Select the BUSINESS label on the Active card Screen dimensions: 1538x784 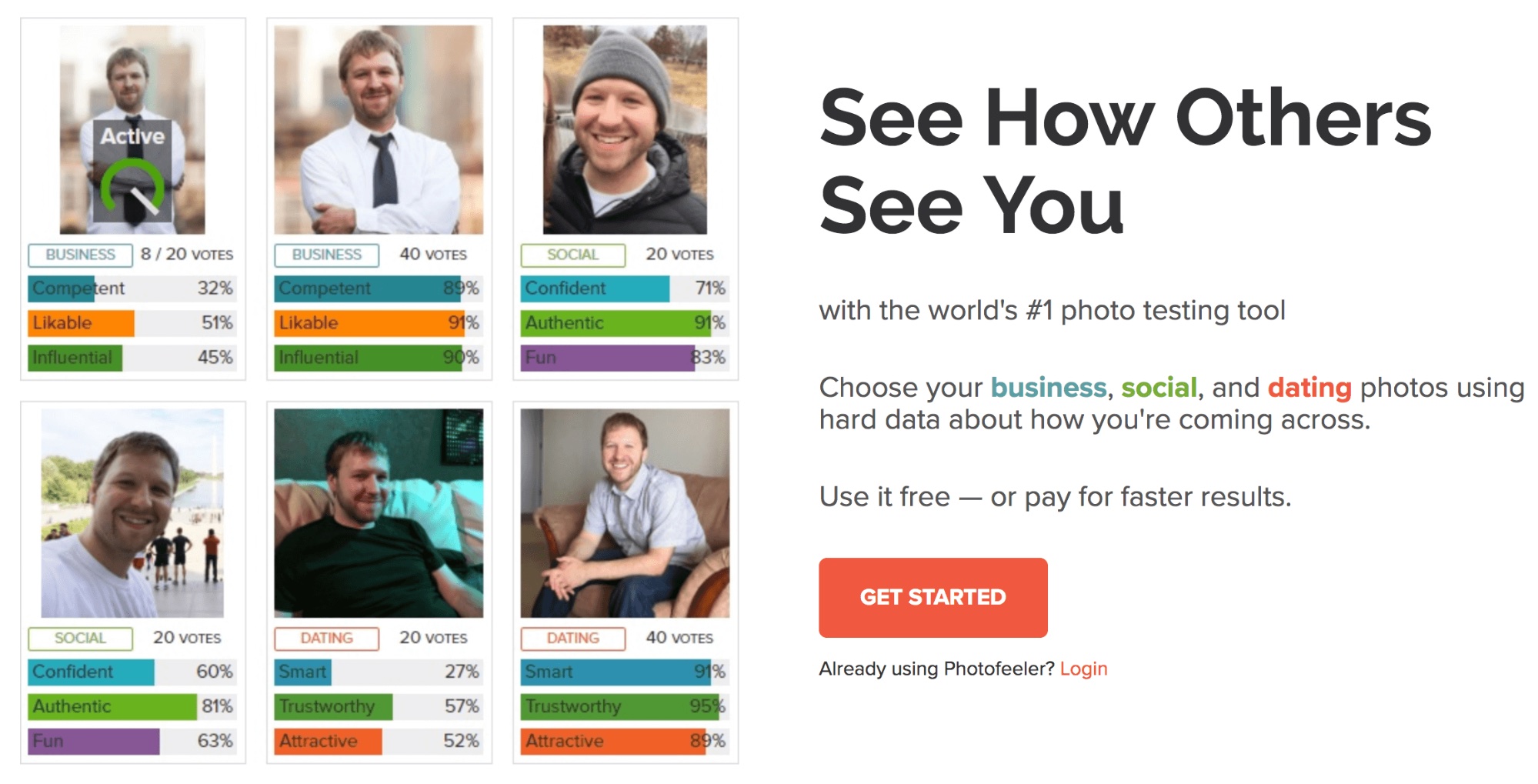point(79,255)
